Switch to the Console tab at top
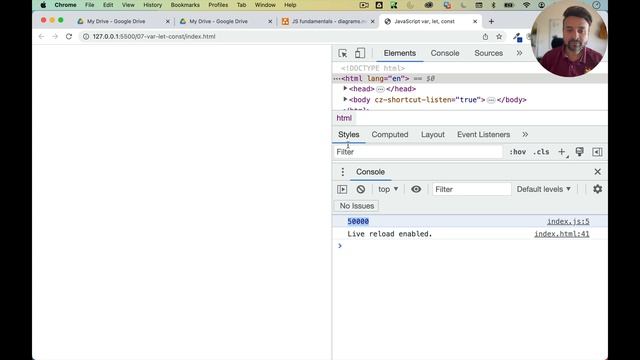 point(445,53)
